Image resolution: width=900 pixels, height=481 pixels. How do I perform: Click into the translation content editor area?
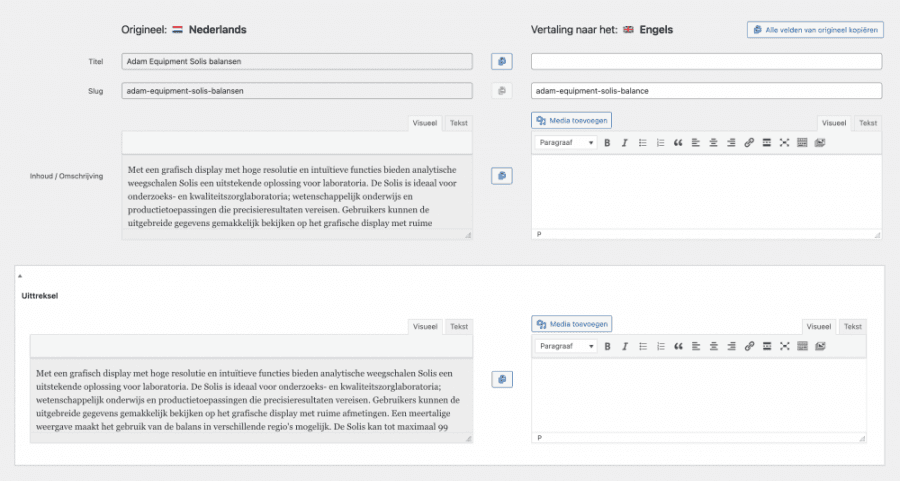coord(707,192)
